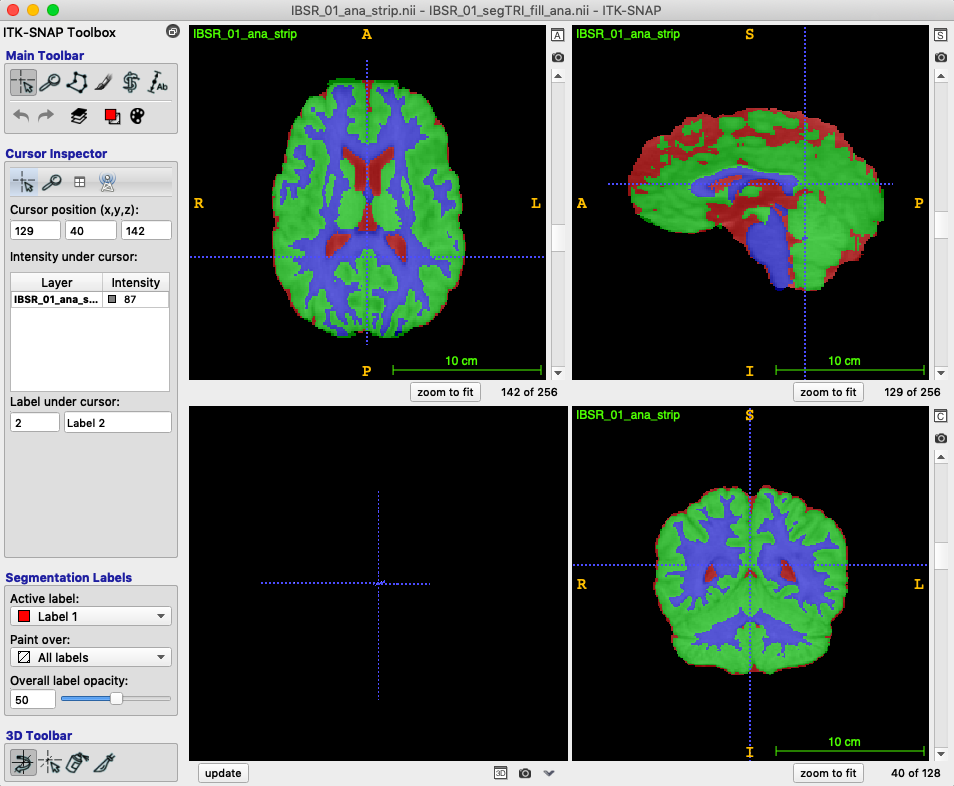The image size is (954, 786).
Task: Choose the Annotation ruler tool
Action: pos(157,83)
